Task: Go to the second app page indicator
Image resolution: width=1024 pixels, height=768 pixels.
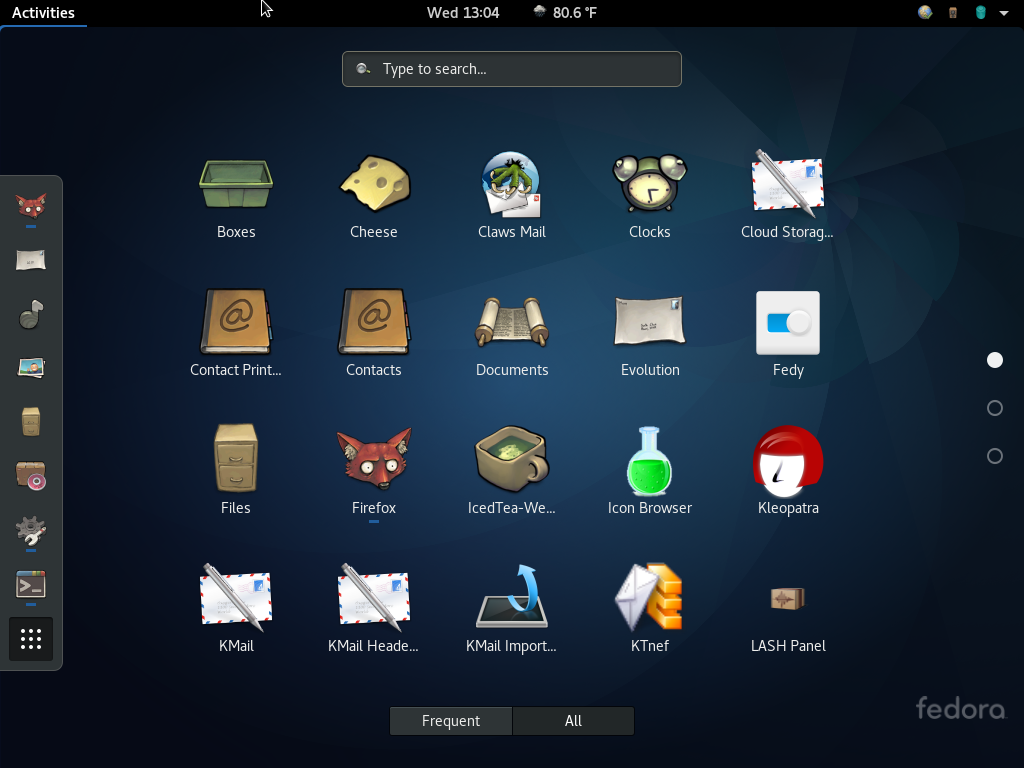Action: [x=995, y=408]
